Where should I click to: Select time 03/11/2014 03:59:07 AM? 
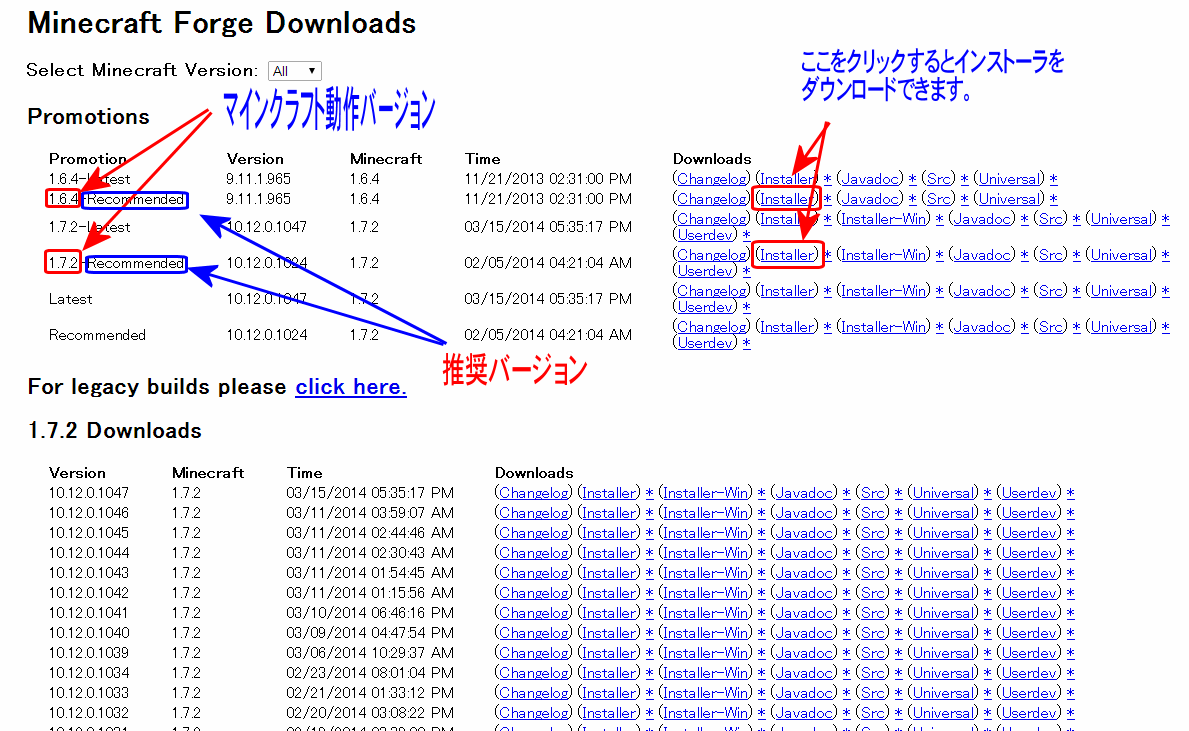click(x=370, y=513)
